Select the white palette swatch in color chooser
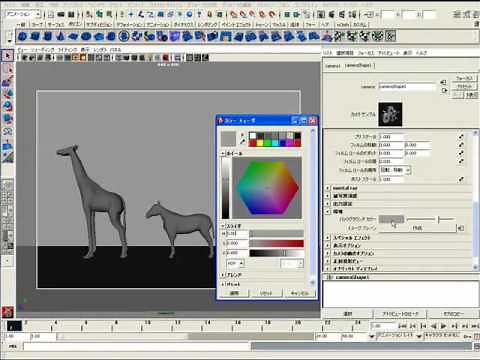This screenshot has height=360, width=480. pyautogui.click(x=253, y=135)
